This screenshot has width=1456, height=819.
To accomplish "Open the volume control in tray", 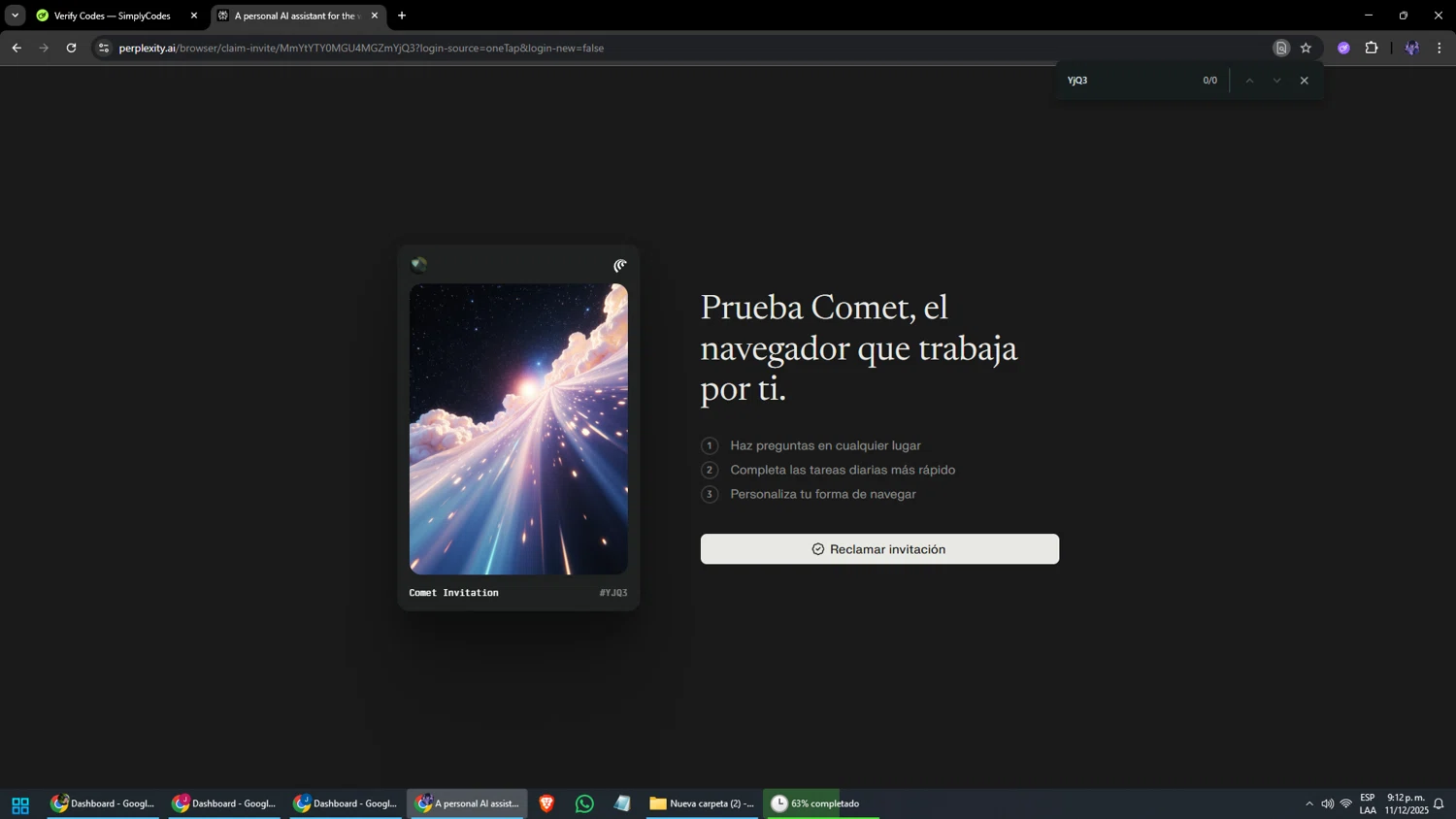I will click(1327, 803).
